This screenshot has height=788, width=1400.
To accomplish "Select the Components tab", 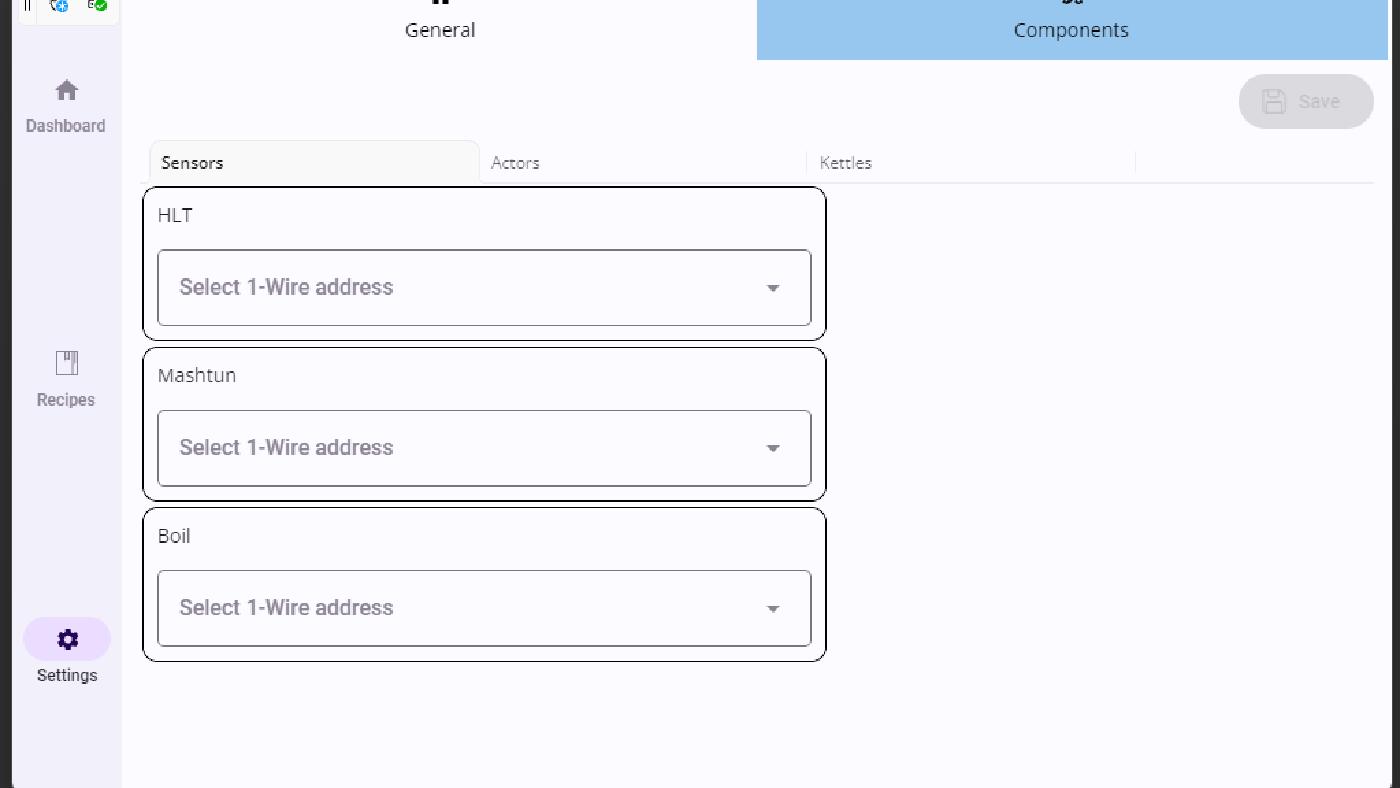I will click(1071, 29).
